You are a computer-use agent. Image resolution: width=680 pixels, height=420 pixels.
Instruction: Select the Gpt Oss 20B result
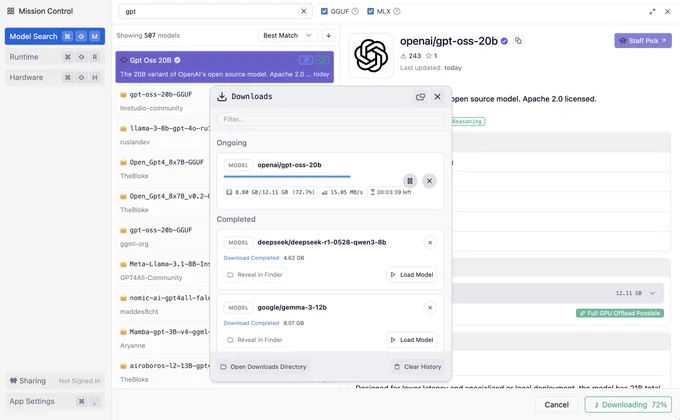225,67
